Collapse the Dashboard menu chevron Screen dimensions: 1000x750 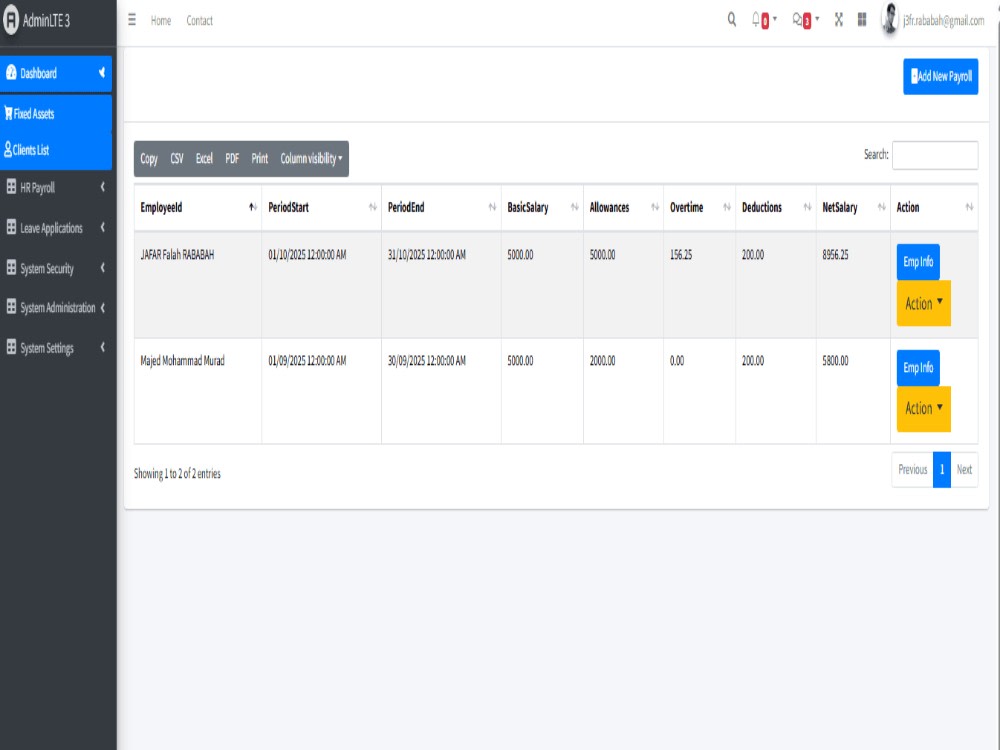click(x=102, y=73)
